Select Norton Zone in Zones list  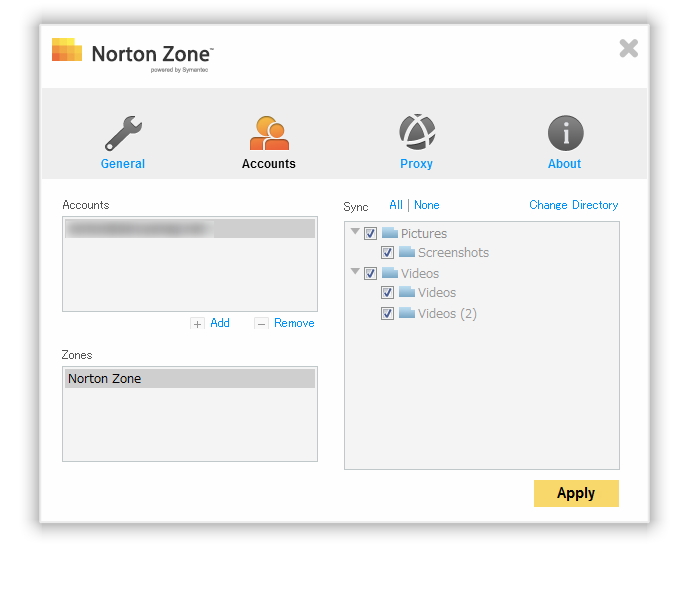tap(190, 379)
